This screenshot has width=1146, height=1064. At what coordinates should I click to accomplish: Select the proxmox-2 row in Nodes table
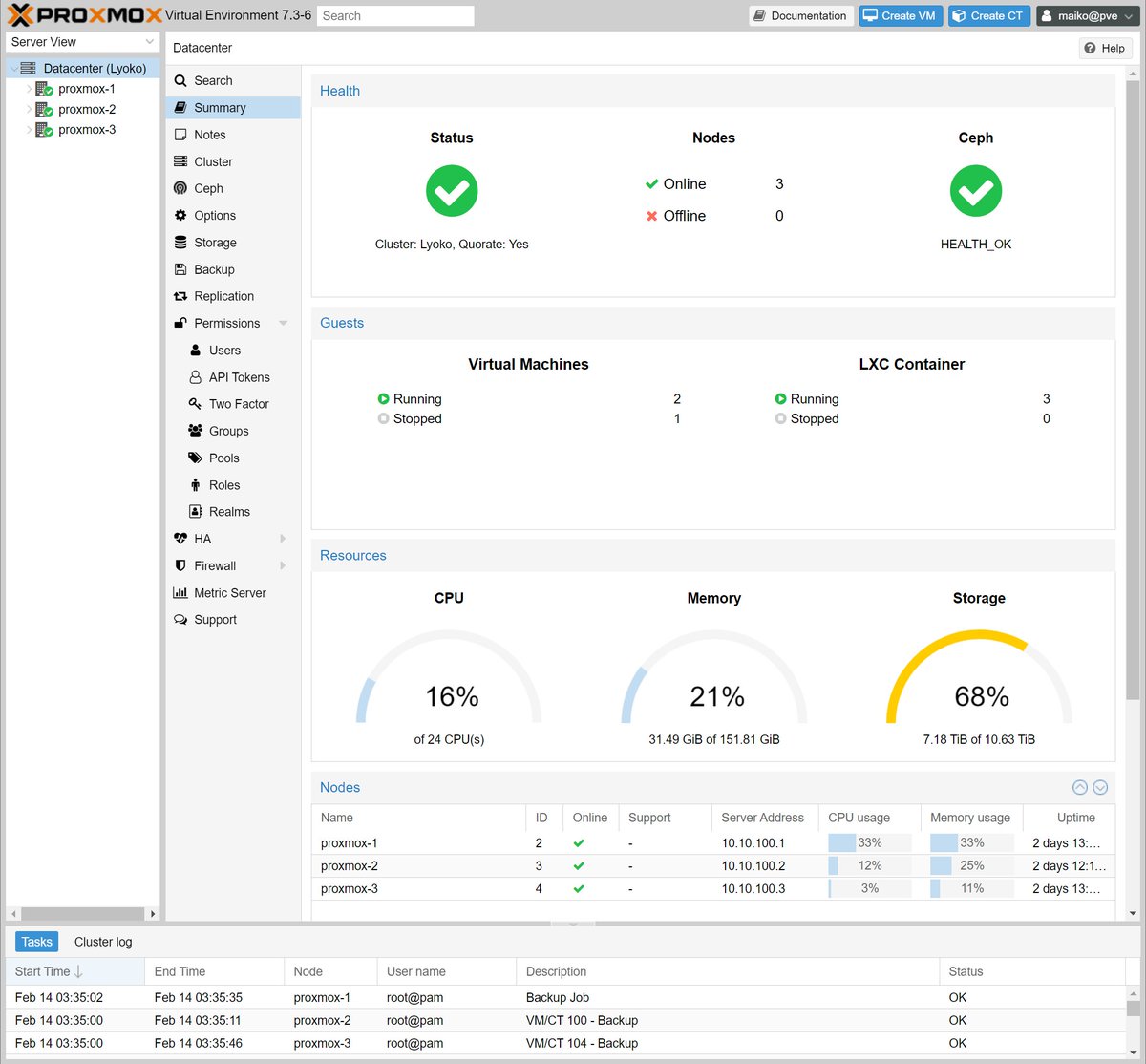click(713, 865)
